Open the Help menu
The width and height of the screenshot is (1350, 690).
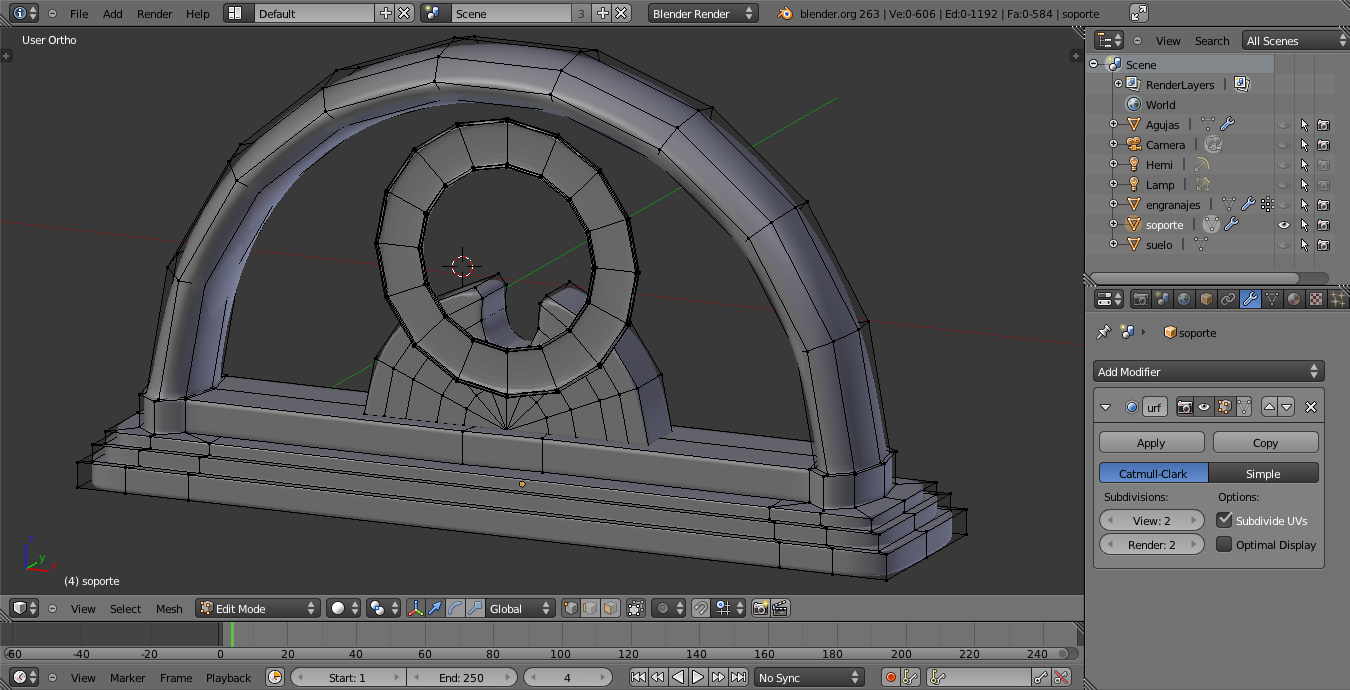click(x=198, y=14)
